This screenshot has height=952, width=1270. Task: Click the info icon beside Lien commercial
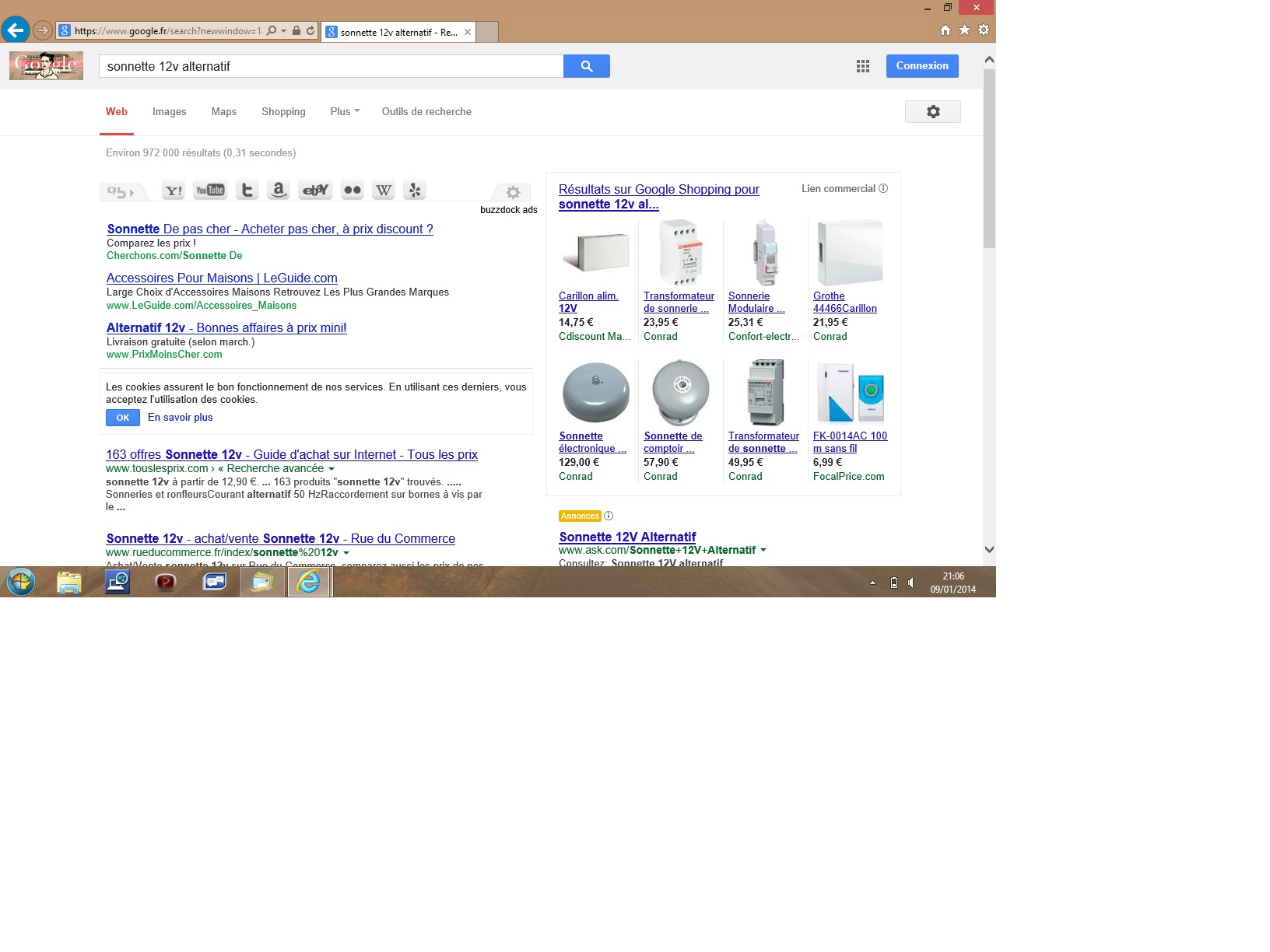pyautogui.click(x=883, y=188)
